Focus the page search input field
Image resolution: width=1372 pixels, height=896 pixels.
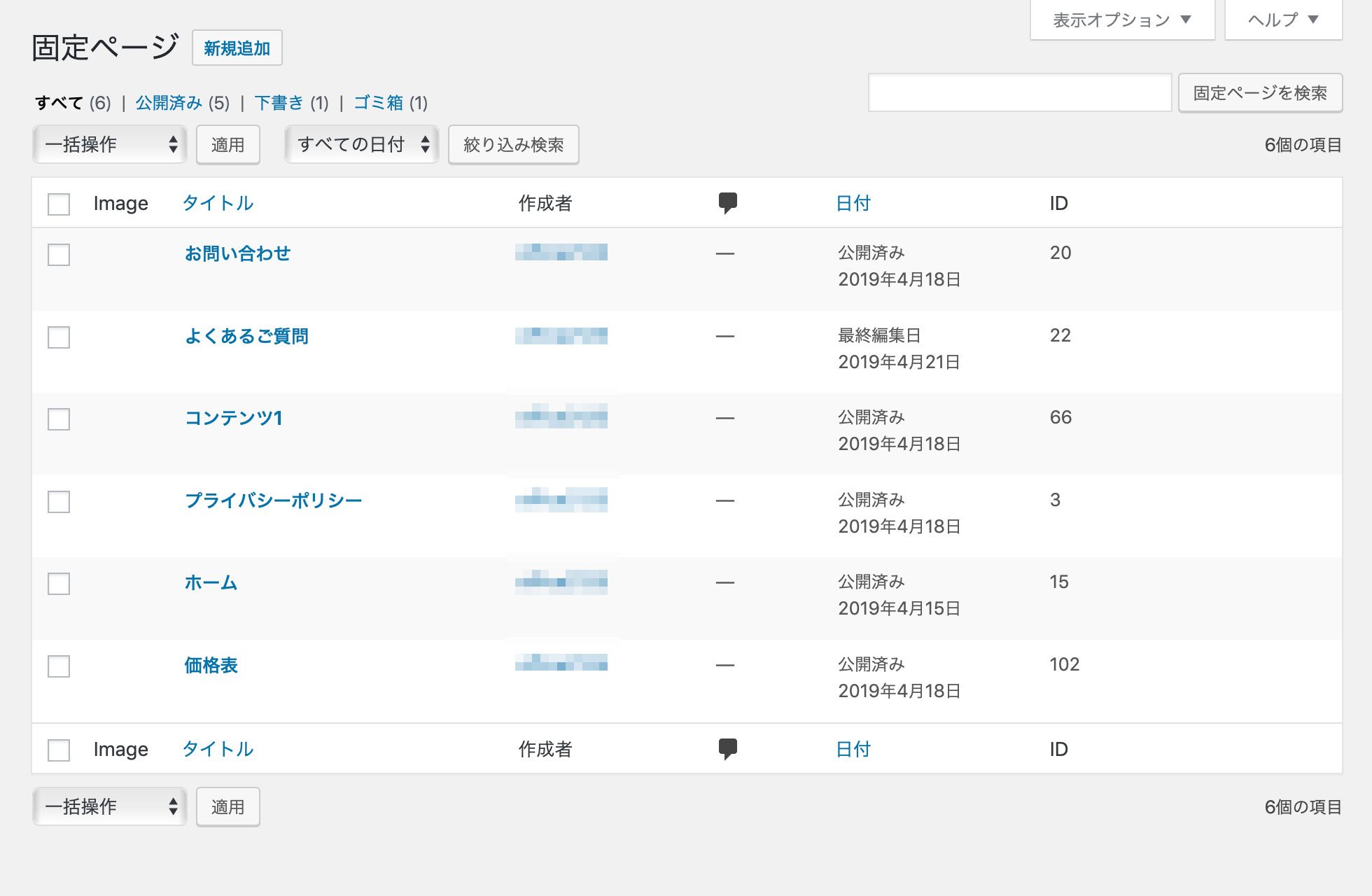(x=1019, y=93)
